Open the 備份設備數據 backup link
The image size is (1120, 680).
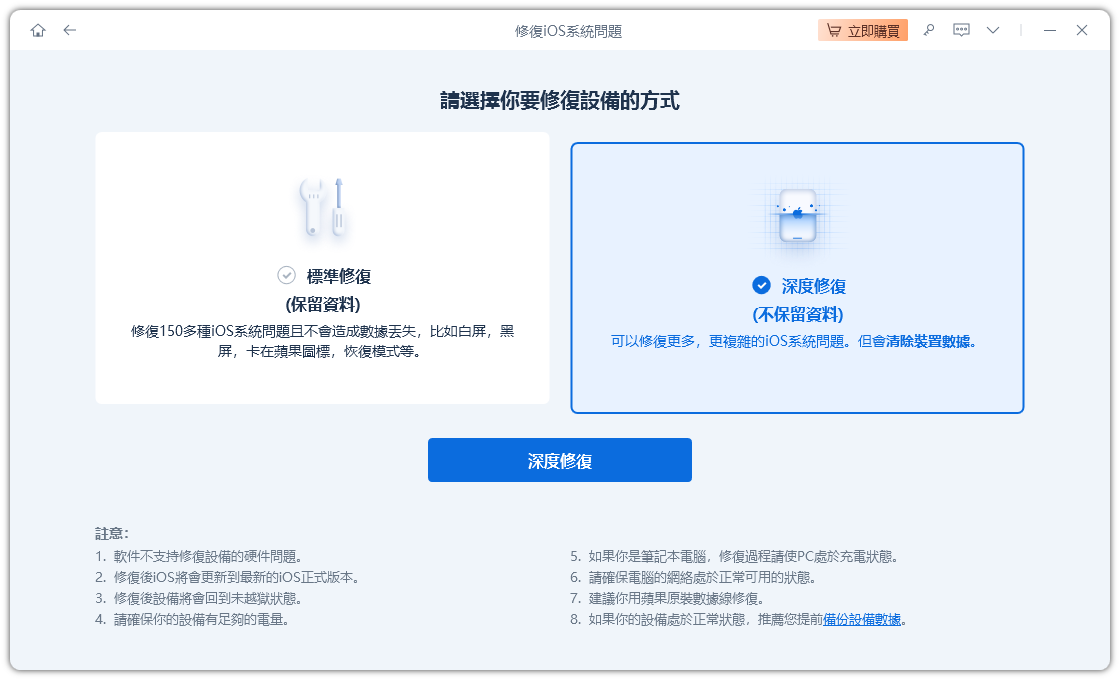863,621
